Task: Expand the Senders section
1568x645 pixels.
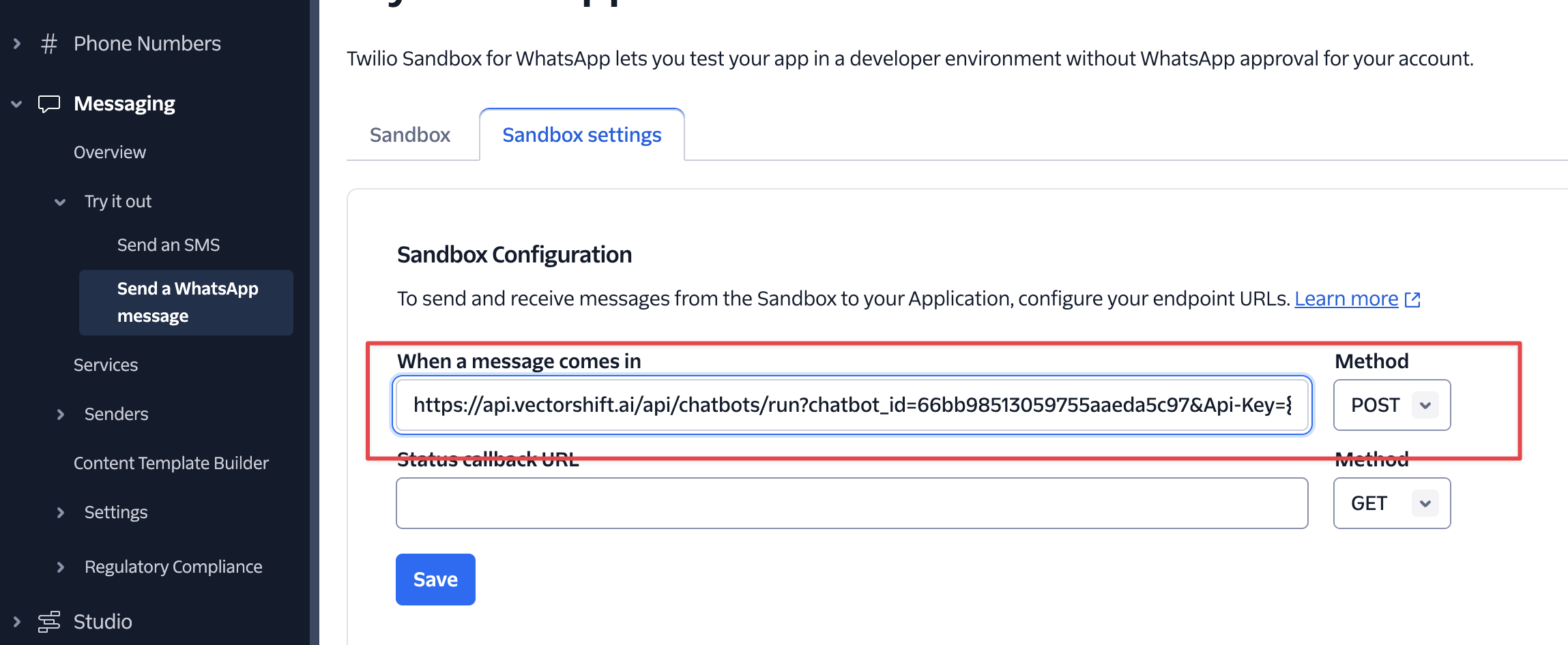Action: tap(61, 414)
